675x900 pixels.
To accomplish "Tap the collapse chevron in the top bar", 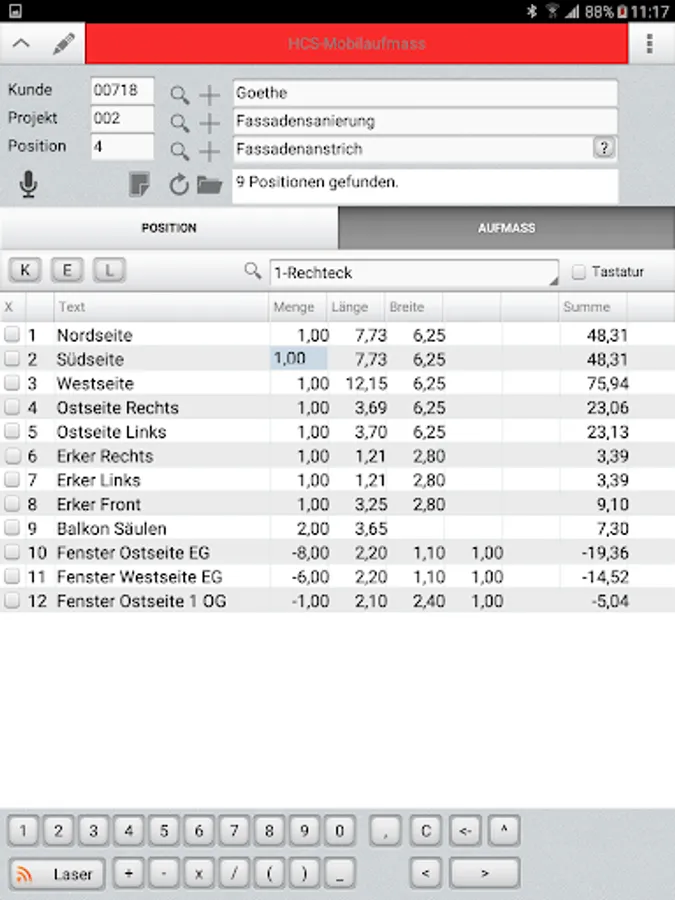I will tap(21, 43).
